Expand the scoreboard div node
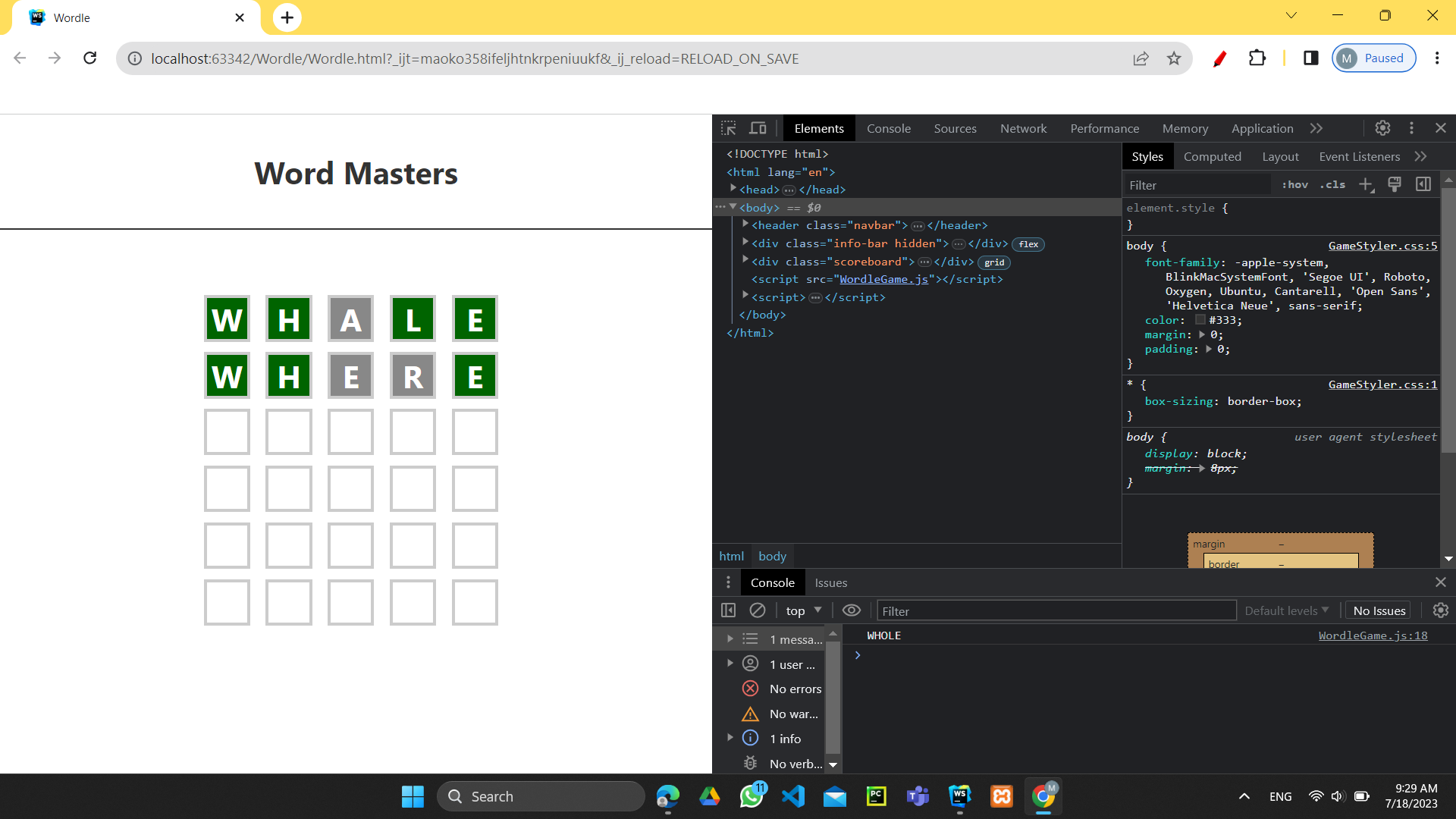This screenshot has height=819, width=1456. coord(745,261)
